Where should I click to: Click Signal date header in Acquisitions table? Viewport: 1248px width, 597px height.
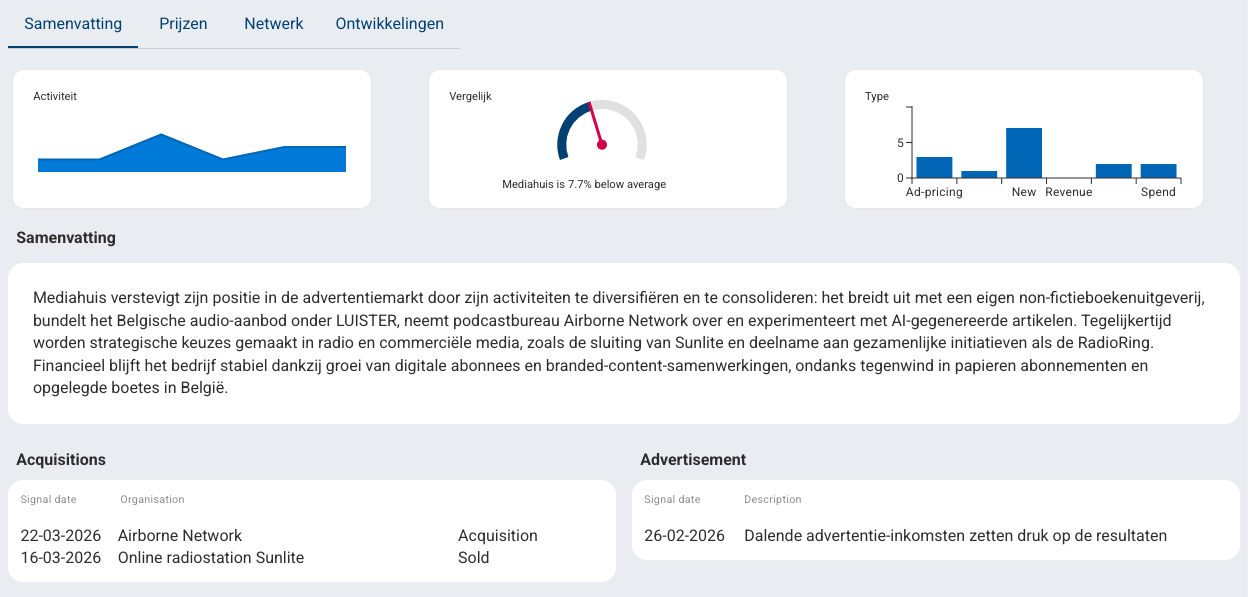coord(48,499)
